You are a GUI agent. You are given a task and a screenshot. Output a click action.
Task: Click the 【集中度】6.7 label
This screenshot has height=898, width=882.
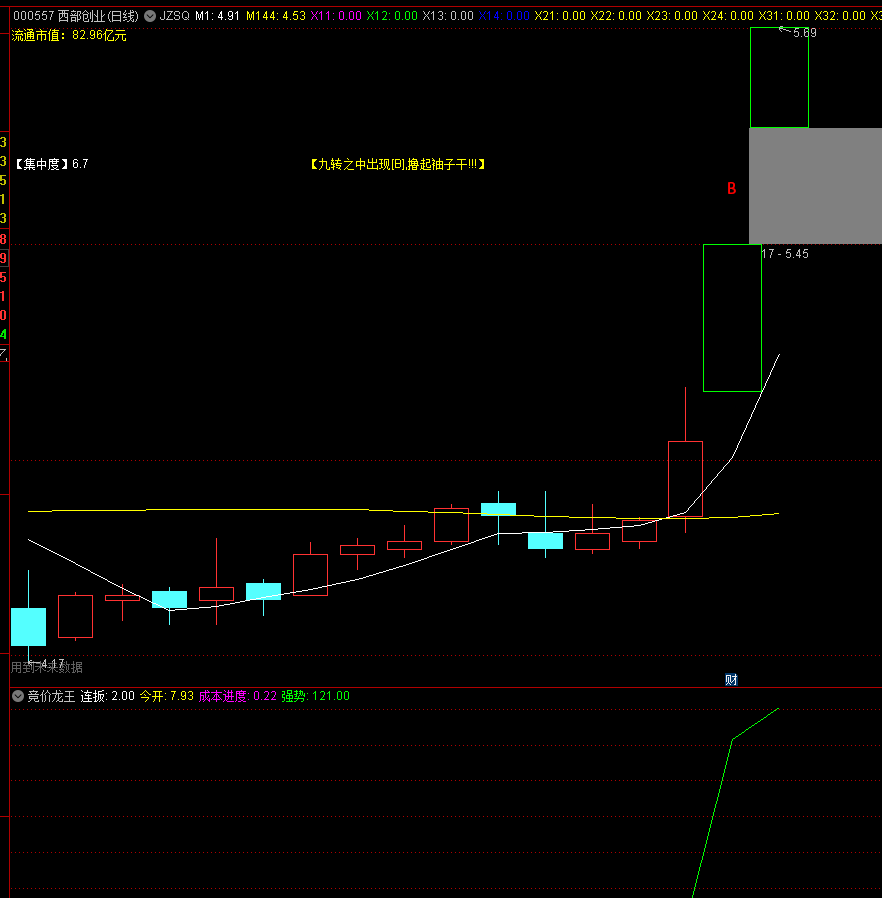click(50, 164)
